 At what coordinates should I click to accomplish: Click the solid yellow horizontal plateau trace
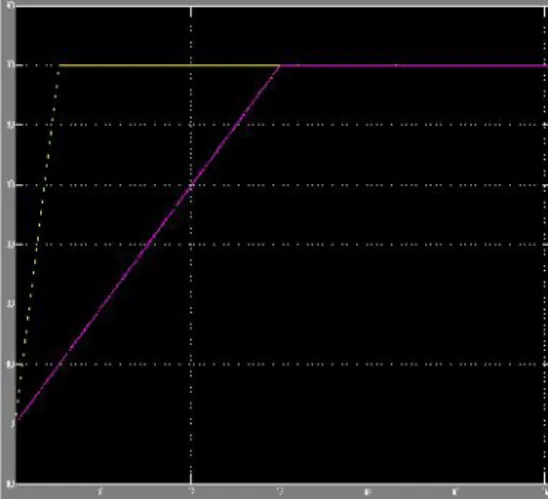pyautogui.click(x=169, y=65)
